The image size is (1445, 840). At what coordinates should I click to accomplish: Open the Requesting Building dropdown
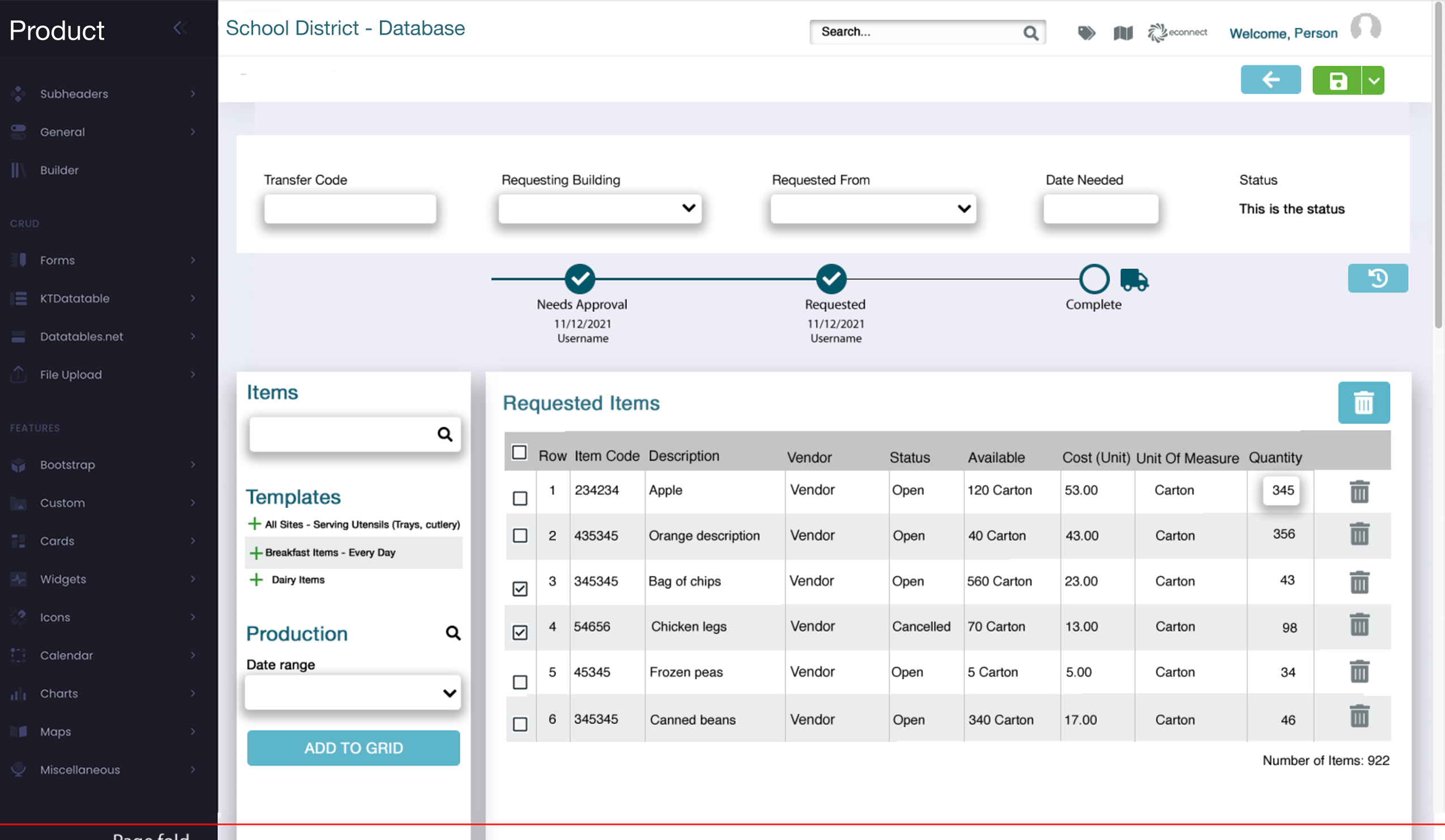point(599,209)
